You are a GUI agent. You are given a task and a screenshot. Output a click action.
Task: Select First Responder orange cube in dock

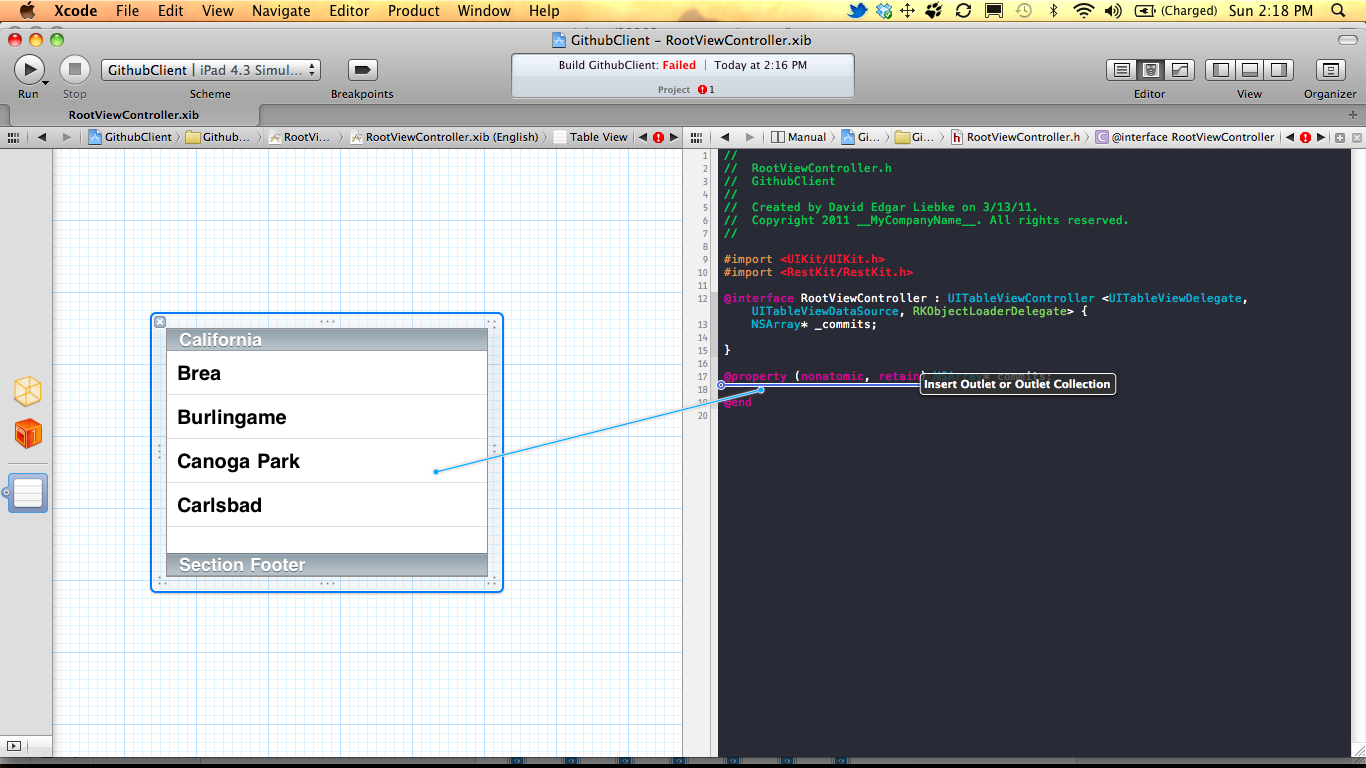28,434
